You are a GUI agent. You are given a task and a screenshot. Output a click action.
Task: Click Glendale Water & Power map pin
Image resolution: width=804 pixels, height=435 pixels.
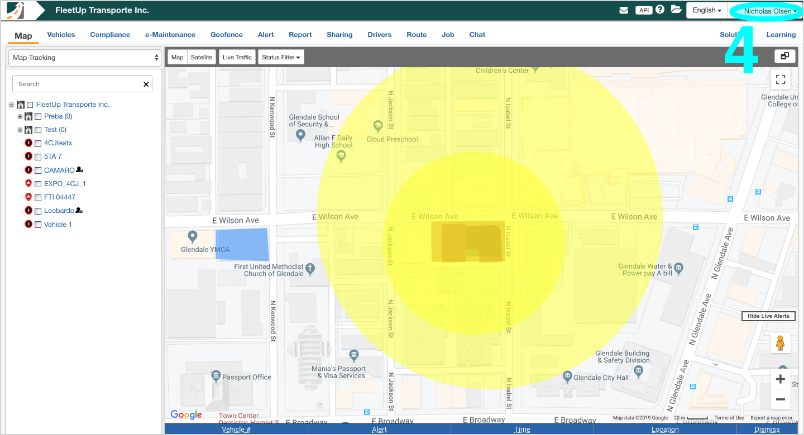(679, 268)
